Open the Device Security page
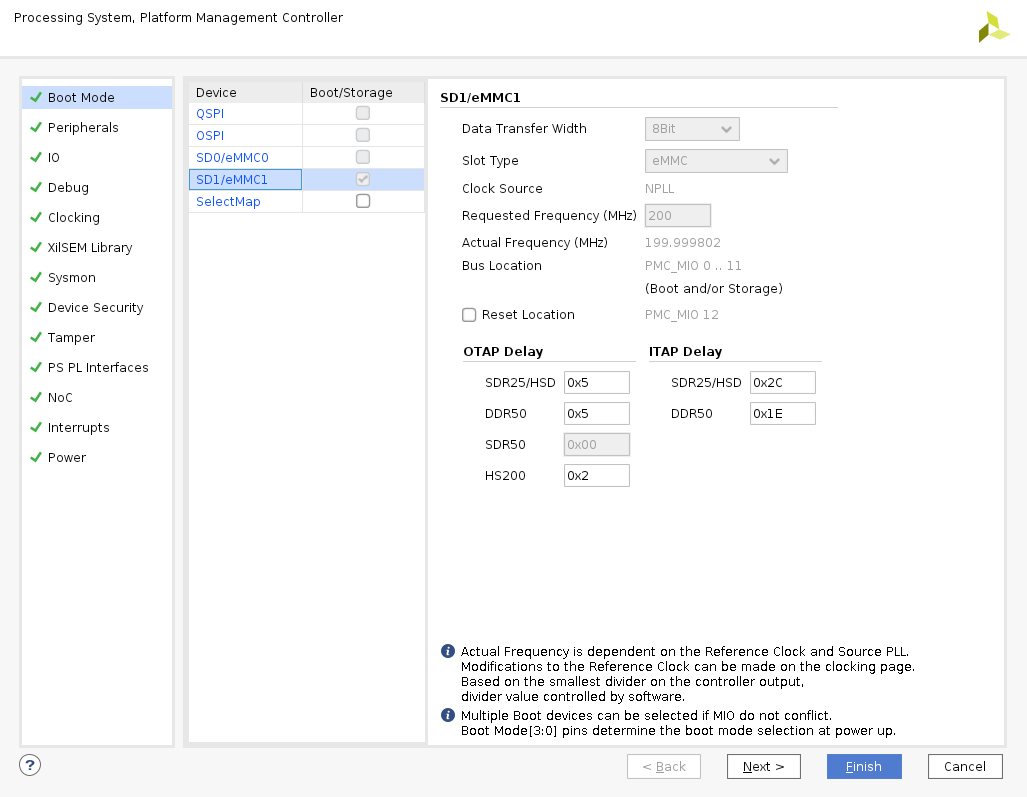1027x797 pixels. click(95, 307)
